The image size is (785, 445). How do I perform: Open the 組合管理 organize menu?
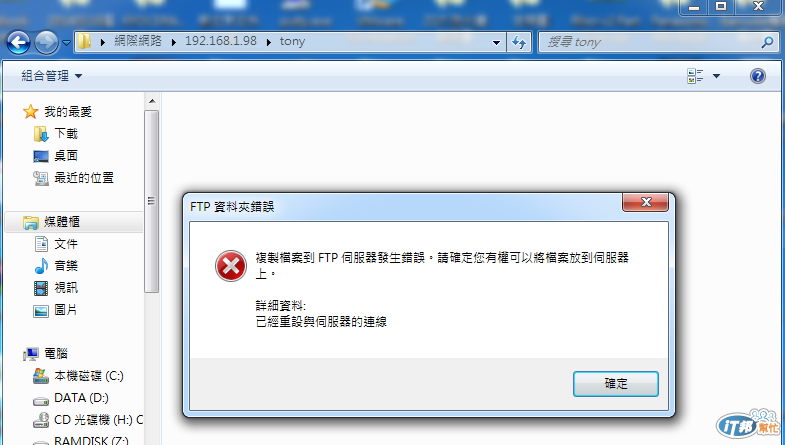point(52,76)
